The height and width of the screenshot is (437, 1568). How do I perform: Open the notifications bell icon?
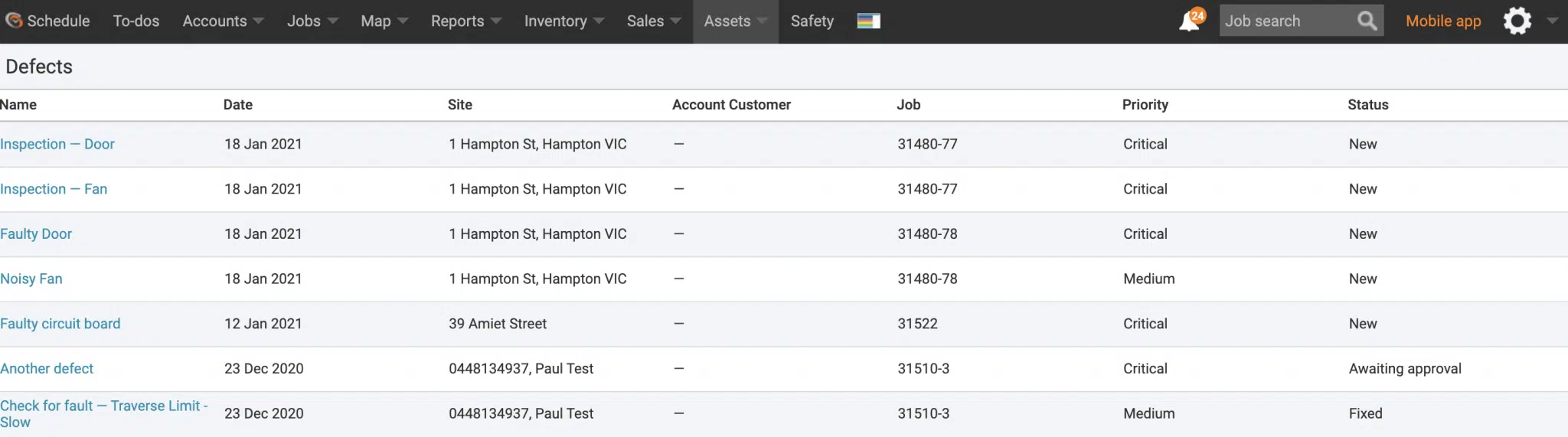point(1191,21)
